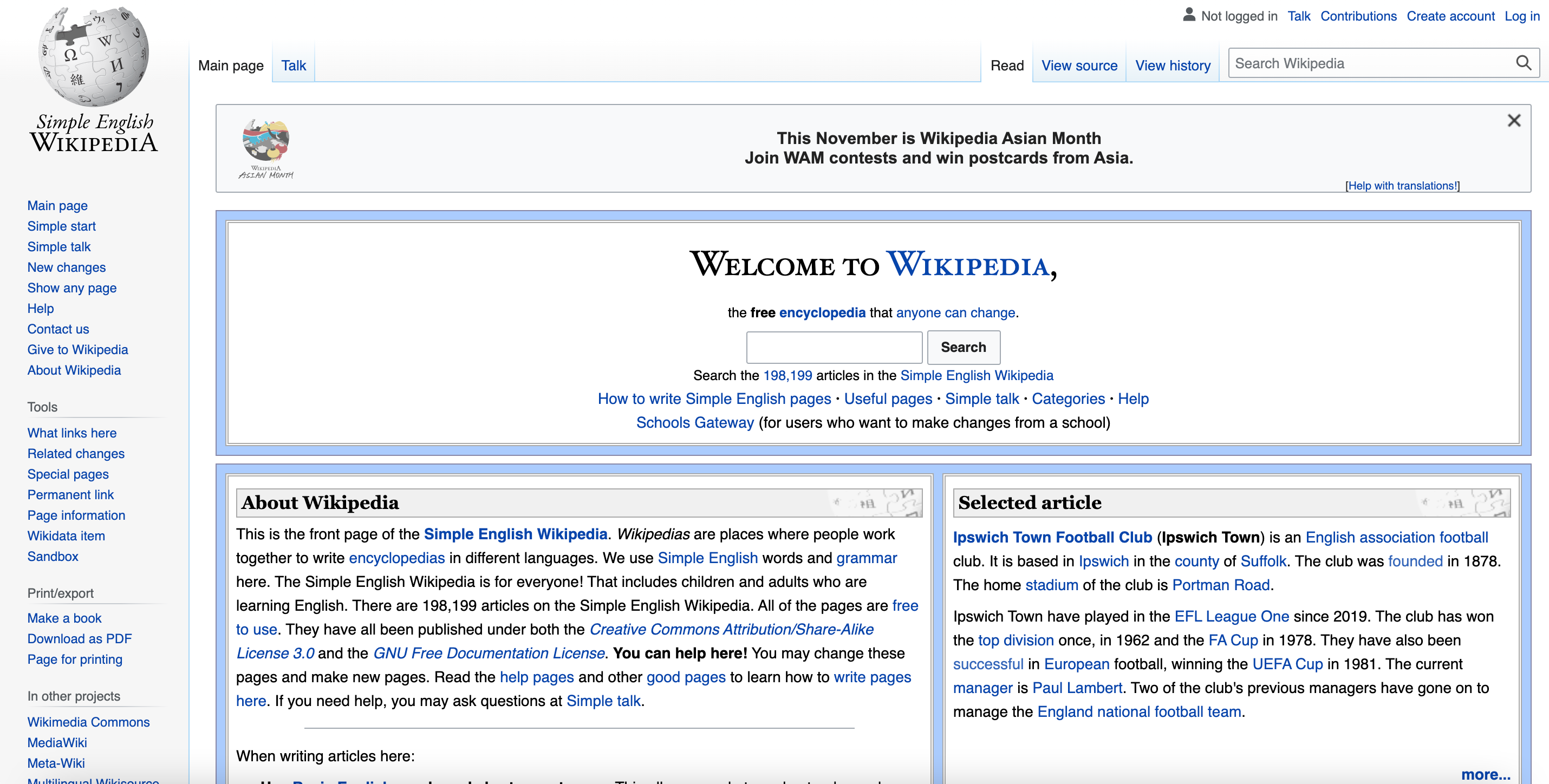Click Download as PDF in sidebar
1549x784 pixels.
[x=80, y=638]
